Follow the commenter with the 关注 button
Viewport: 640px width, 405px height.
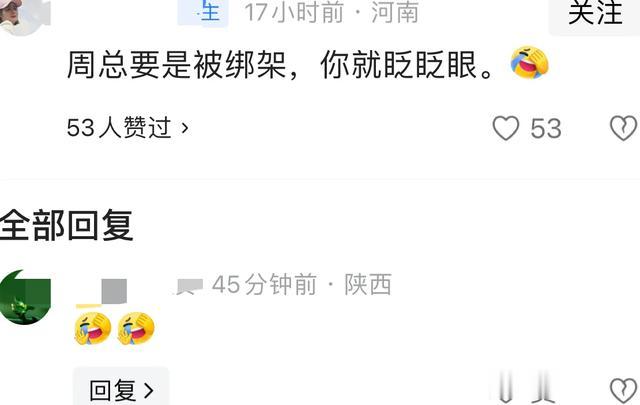click(x=595, y=14)
